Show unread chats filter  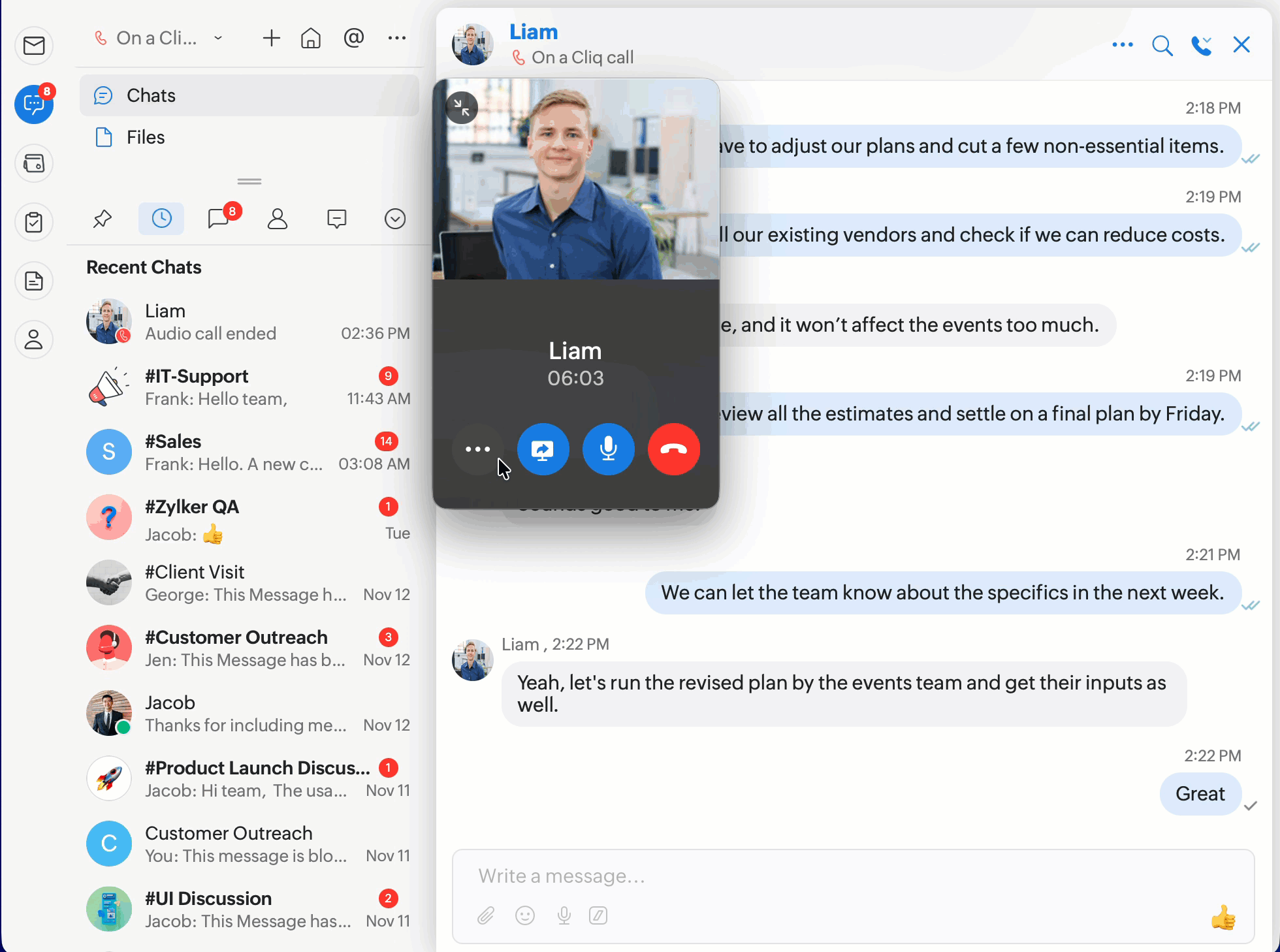219,219
